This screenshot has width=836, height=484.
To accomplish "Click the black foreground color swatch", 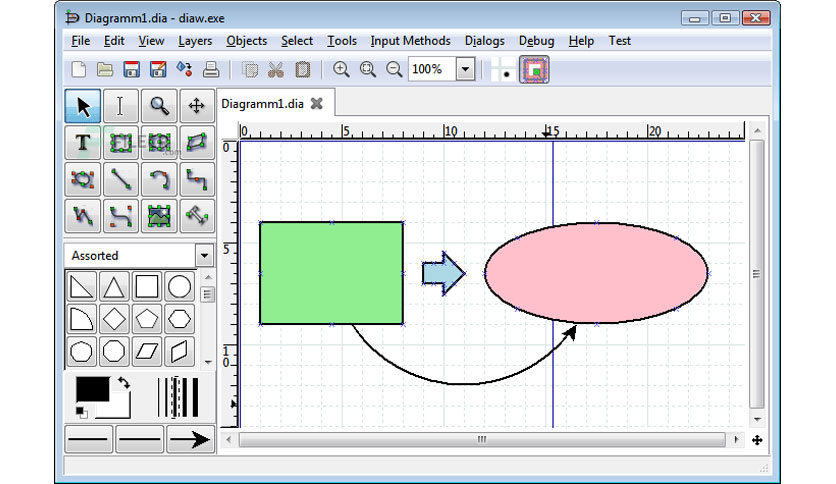I will 92,389.
